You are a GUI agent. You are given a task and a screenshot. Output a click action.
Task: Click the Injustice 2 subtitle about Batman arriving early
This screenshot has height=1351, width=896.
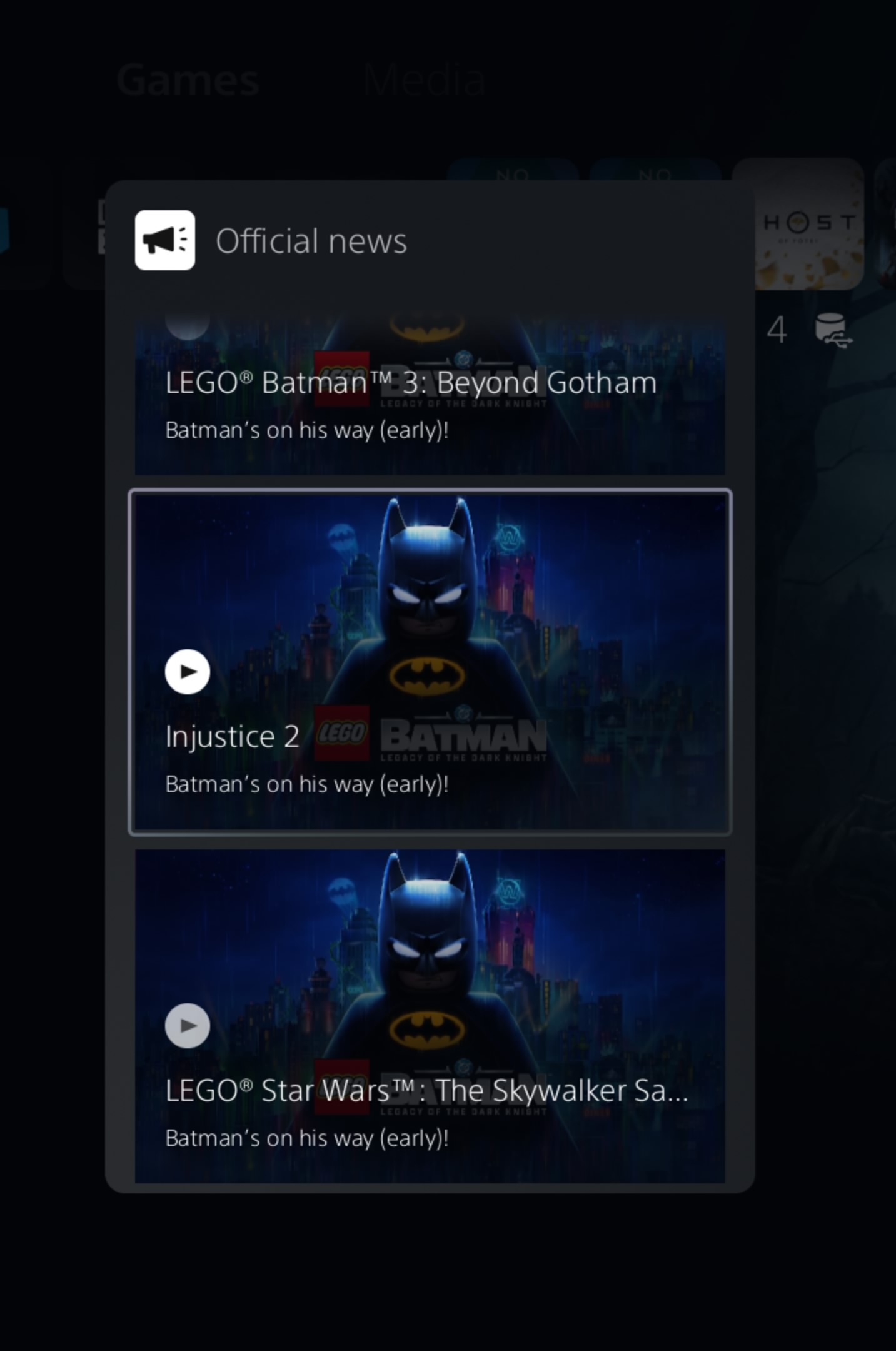306,784
